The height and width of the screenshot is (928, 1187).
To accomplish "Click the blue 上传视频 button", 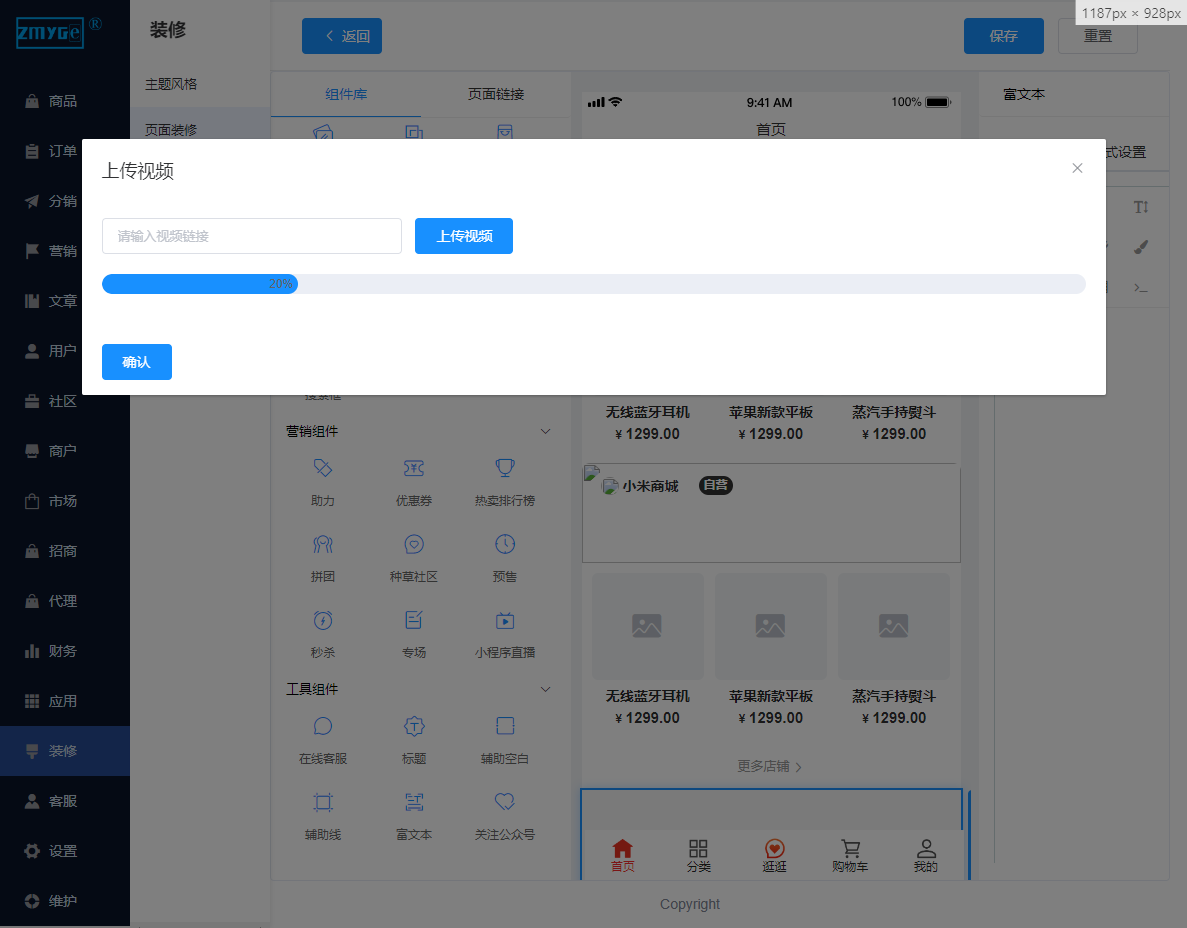I will tap(464, 236).
